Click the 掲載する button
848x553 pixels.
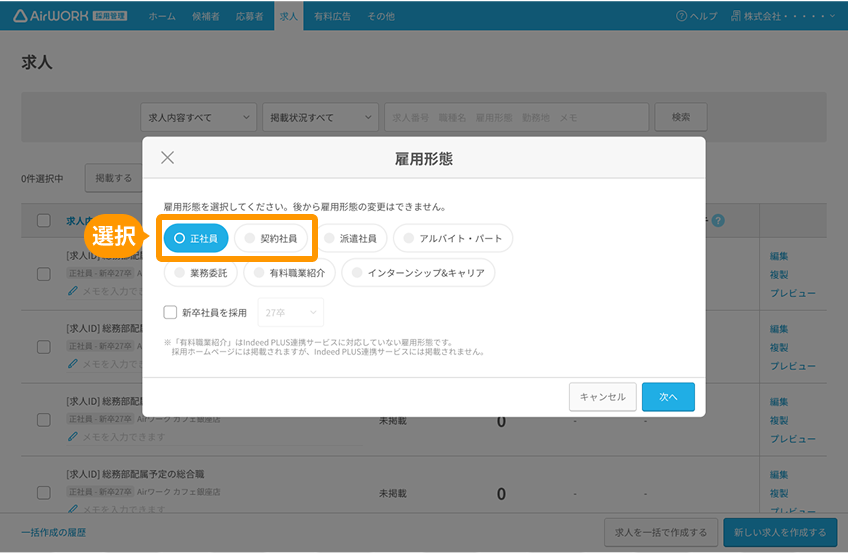pyautogui.click(x=114, y=178)
